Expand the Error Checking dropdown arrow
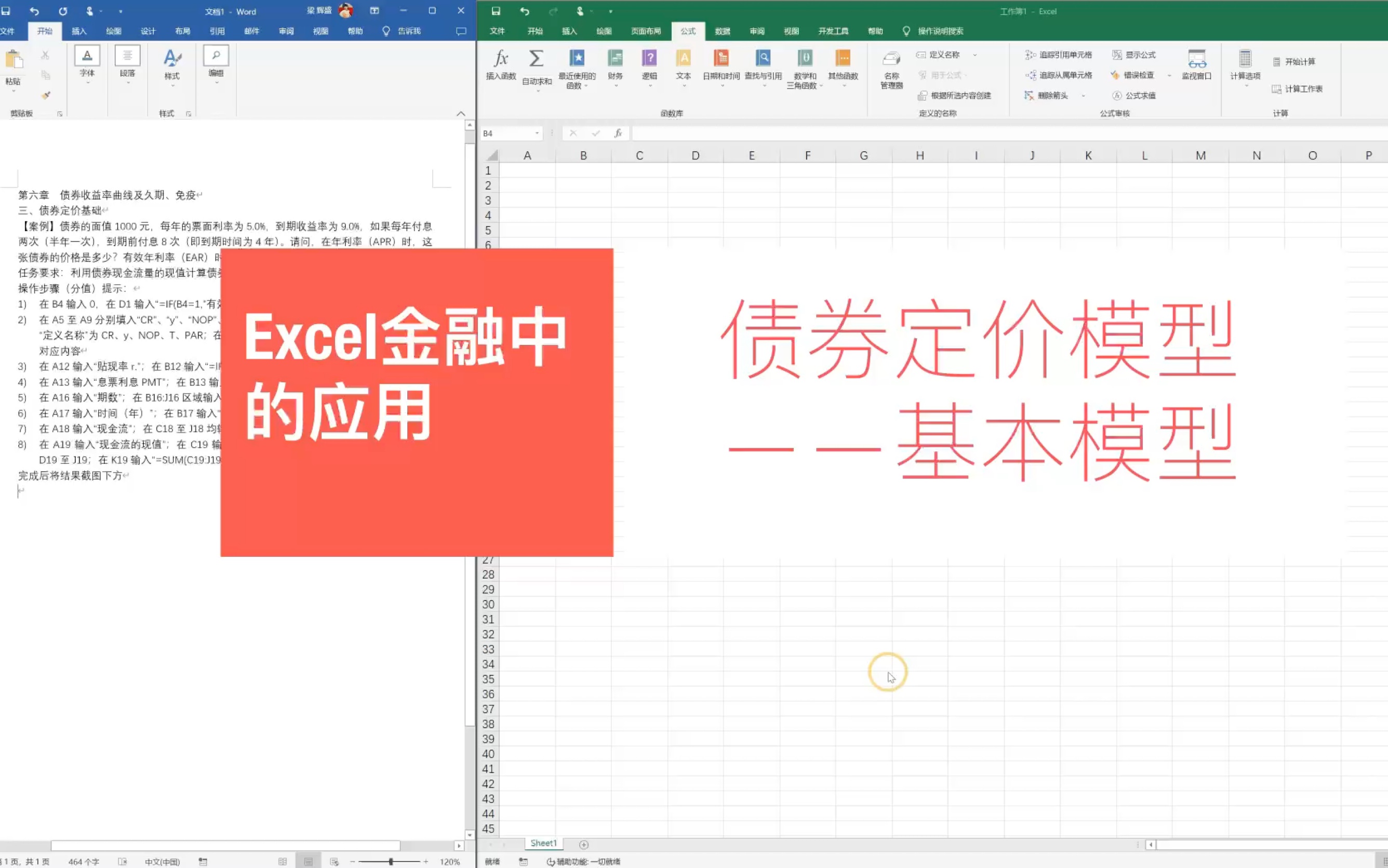The height and width of the screenshot is (868, 1388). coord(1169,75)
